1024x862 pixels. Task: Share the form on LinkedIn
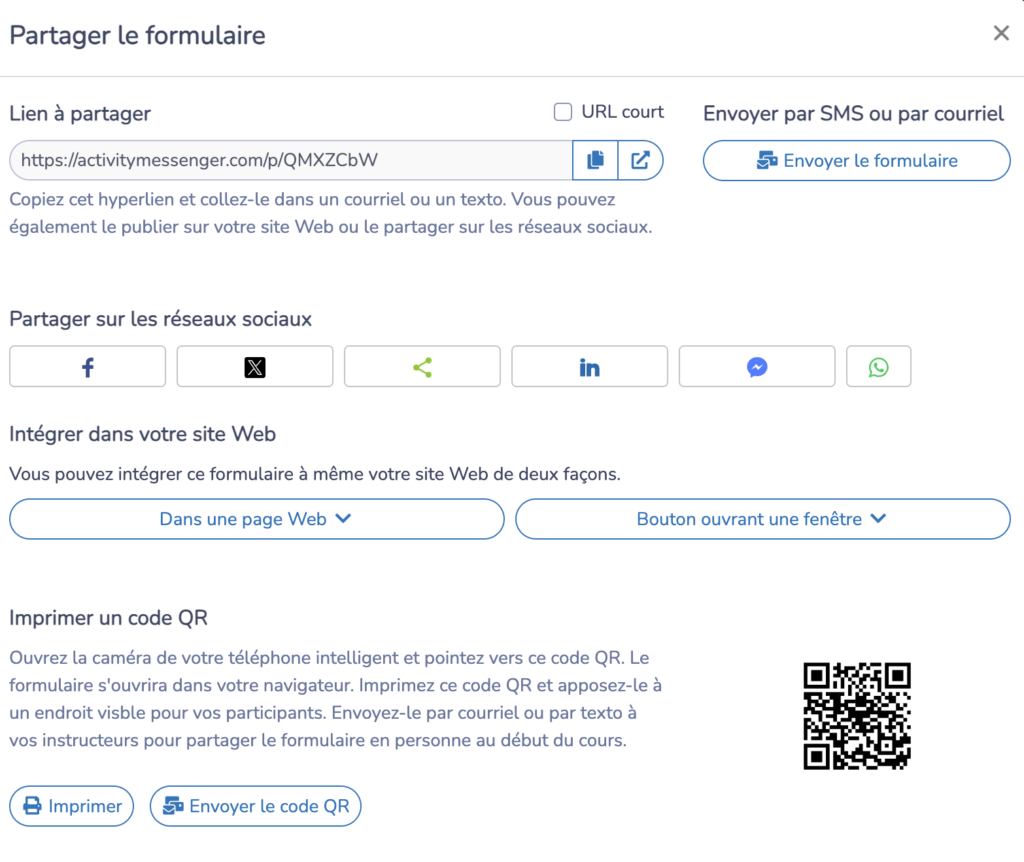[590, 367]
